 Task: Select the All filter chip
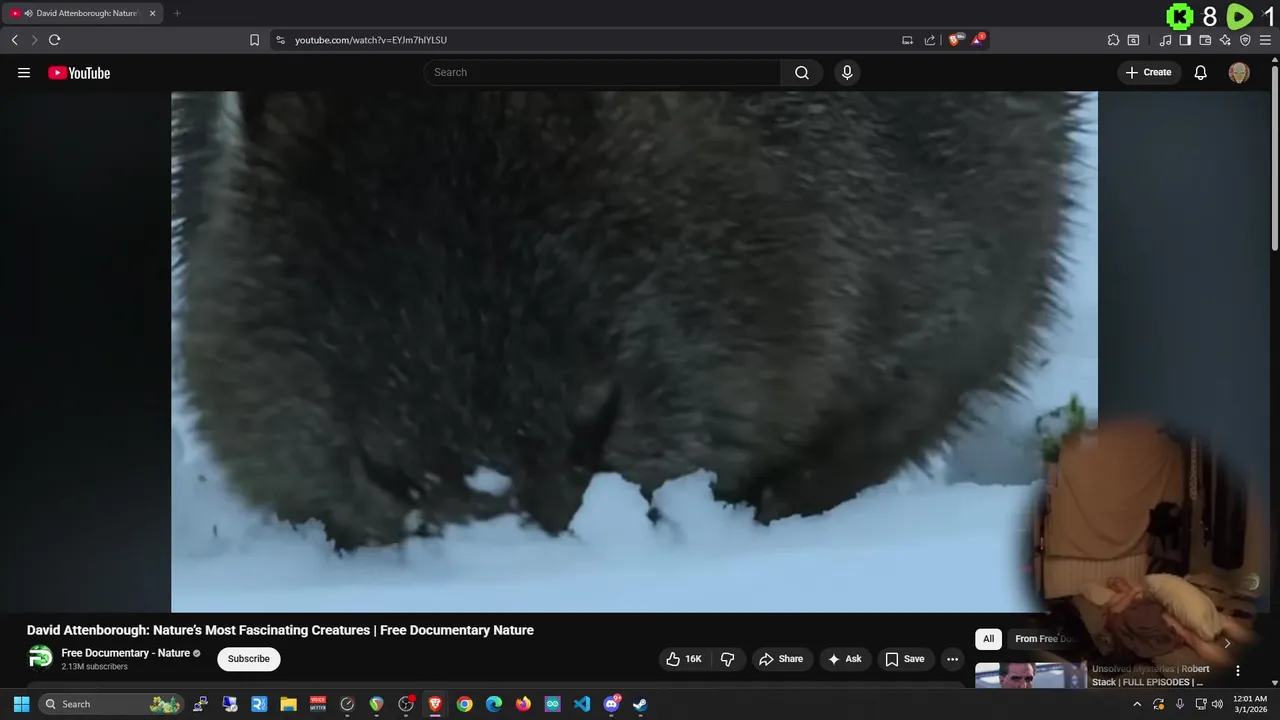click(988, 639)
